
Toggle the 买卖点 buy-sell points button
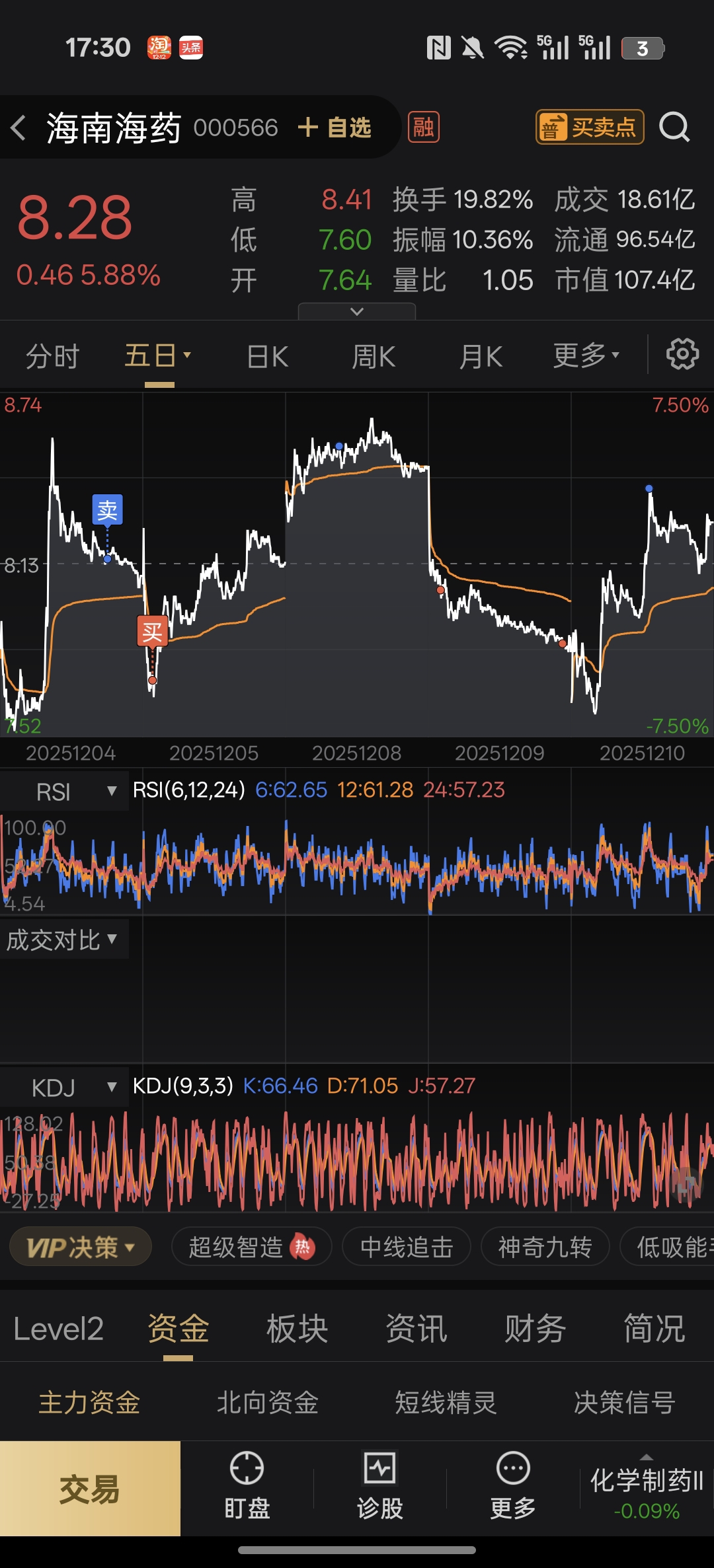[x=590, y=127]
